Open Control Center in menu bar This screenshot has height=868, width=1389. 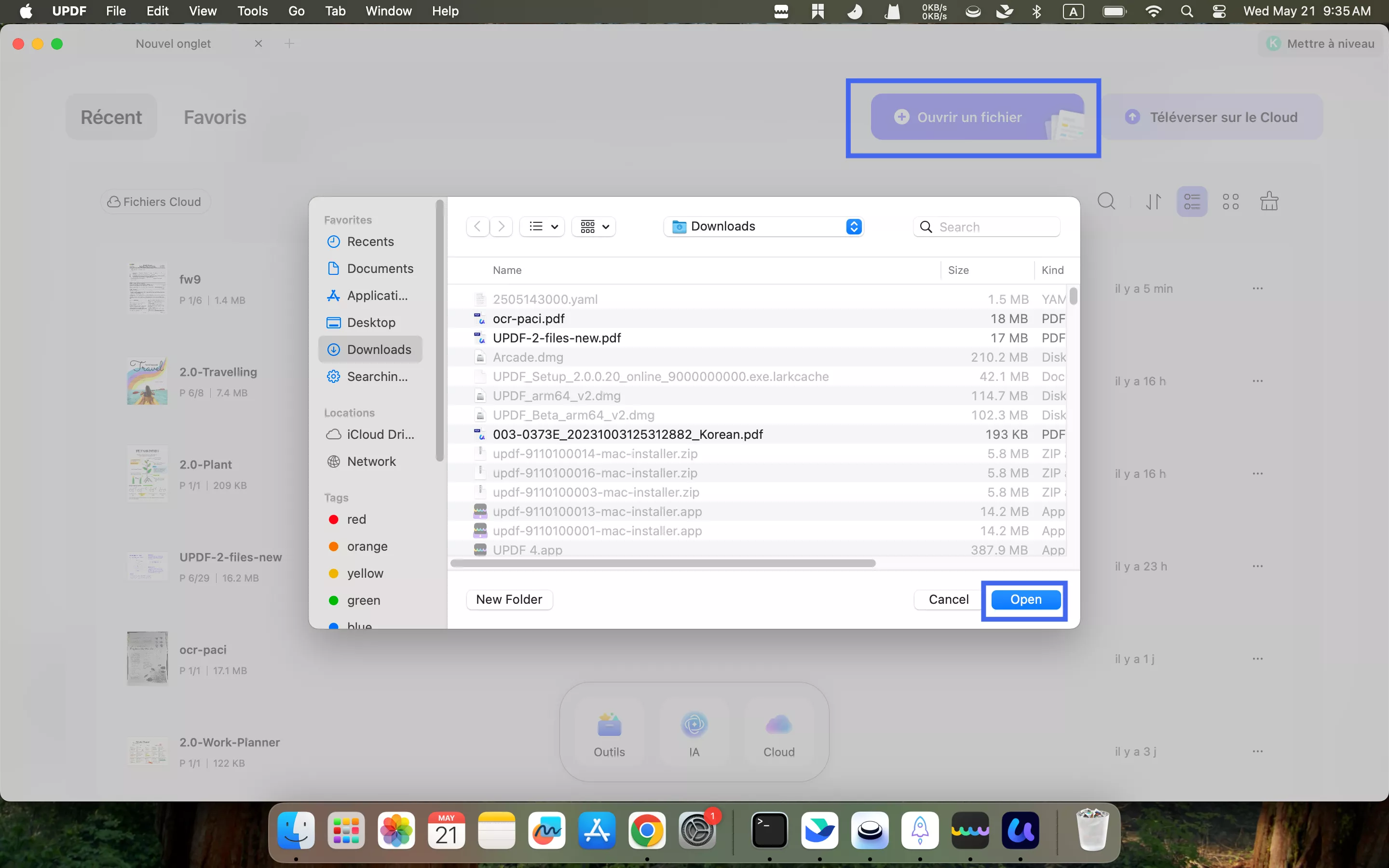coord(1219,11)
